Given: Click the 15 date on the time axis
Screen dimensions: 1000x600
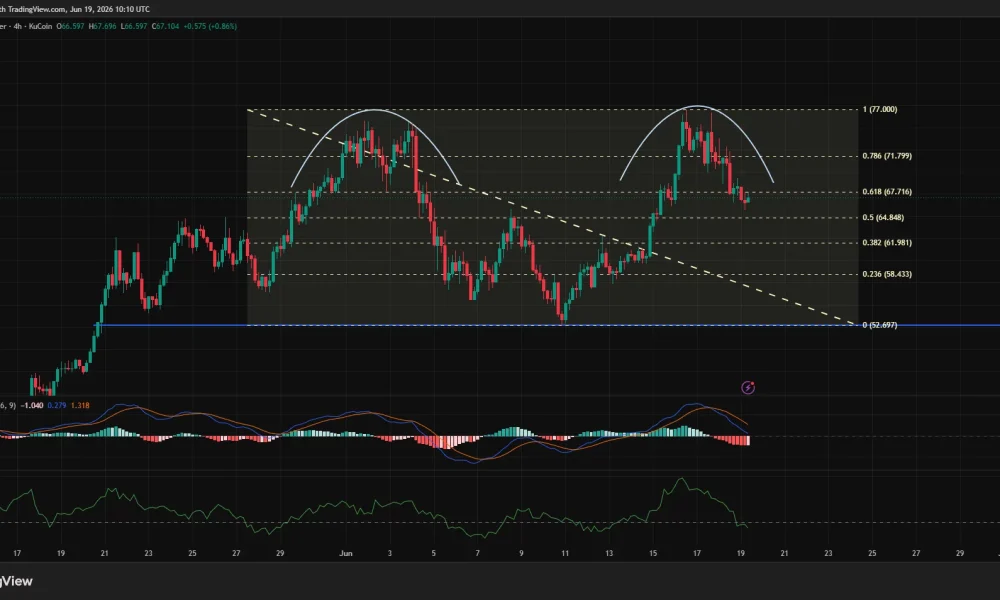Looking at the screenshot, I should (653, 553).
